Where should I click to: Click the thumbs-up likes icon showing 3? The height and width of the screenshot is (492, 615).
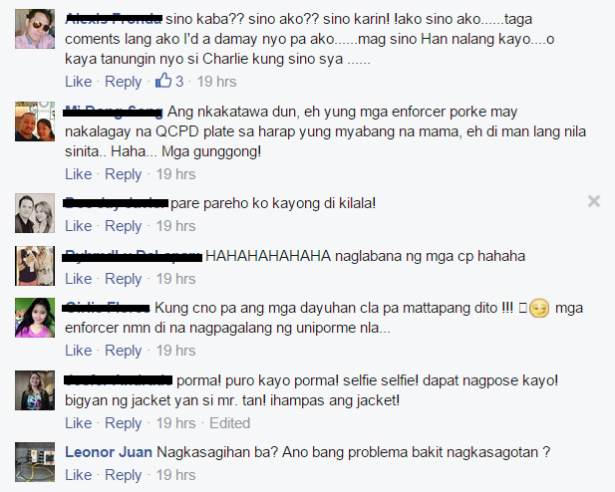coord(164,81)
